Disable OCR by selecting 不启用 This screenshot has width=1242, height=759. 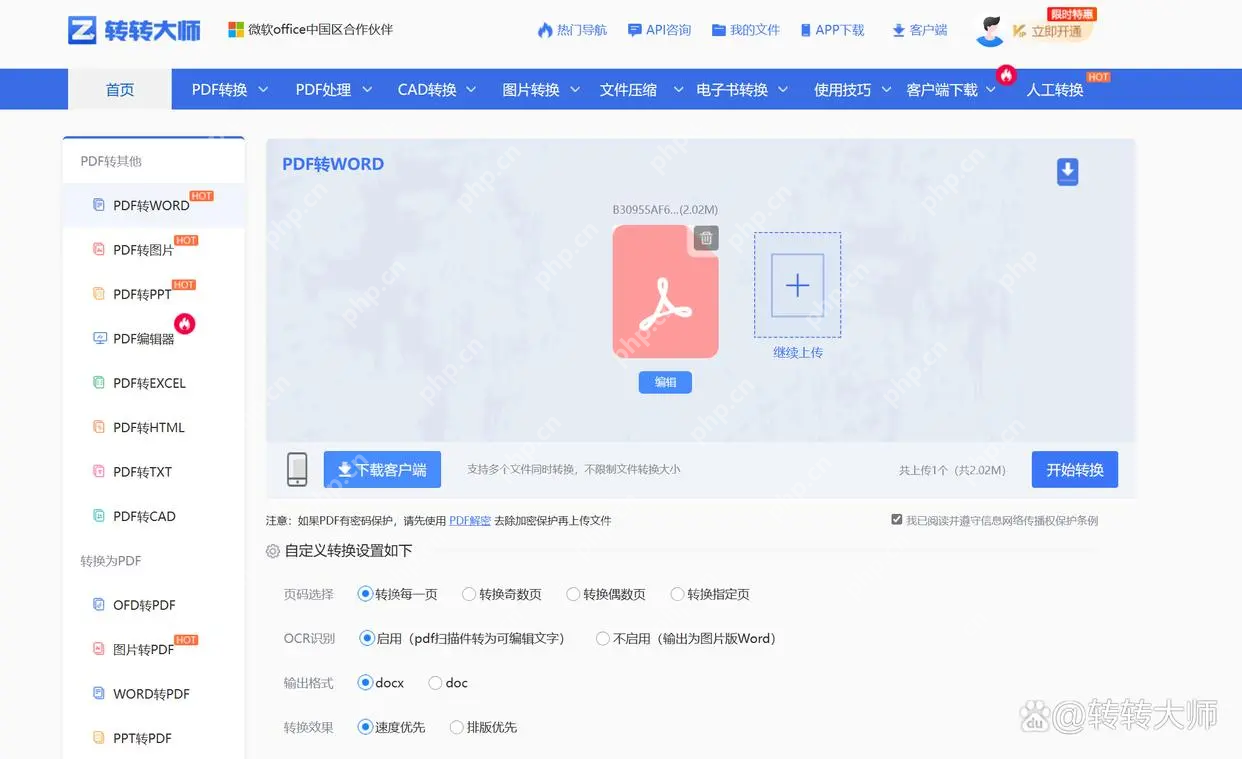[602, 638]
